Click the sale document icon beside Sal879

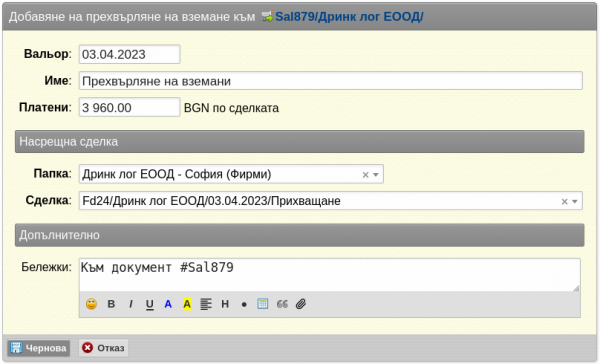pyautogui.click(x=267, y=17)
